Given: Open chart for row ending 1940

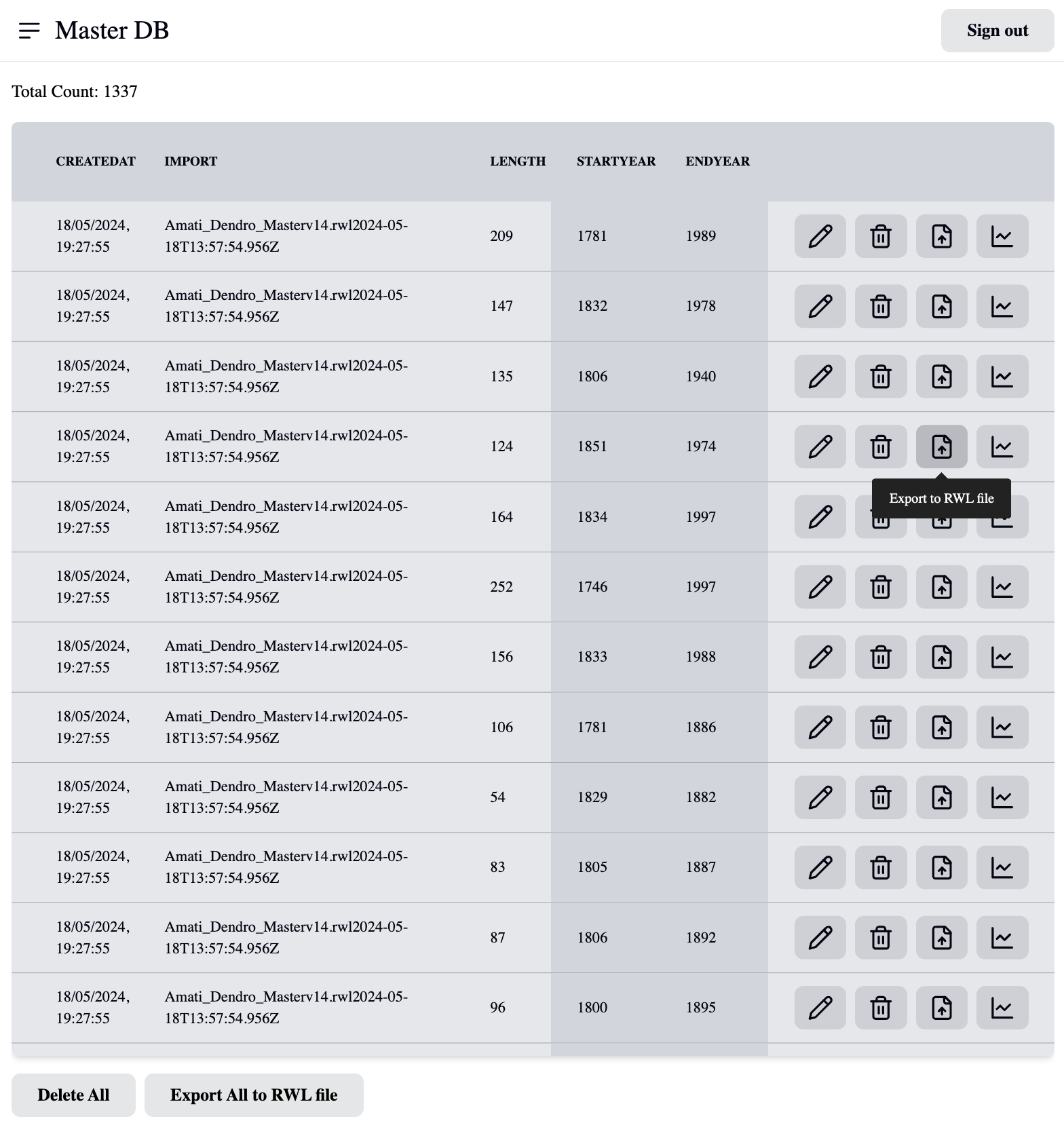Looking at the screenshot, I should coord(1002,377).
